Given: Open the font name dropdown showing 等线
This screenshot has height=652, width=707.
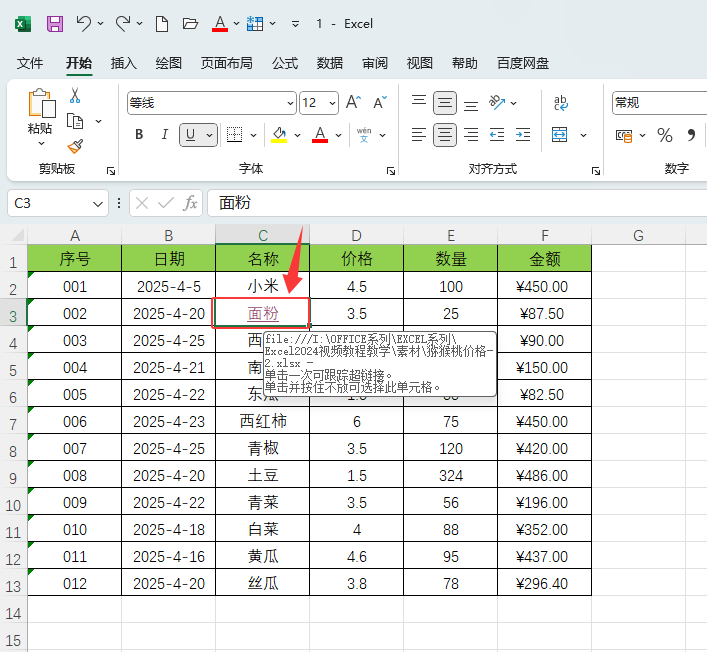Looking at the screenshot, I should (x=290, y=103).
